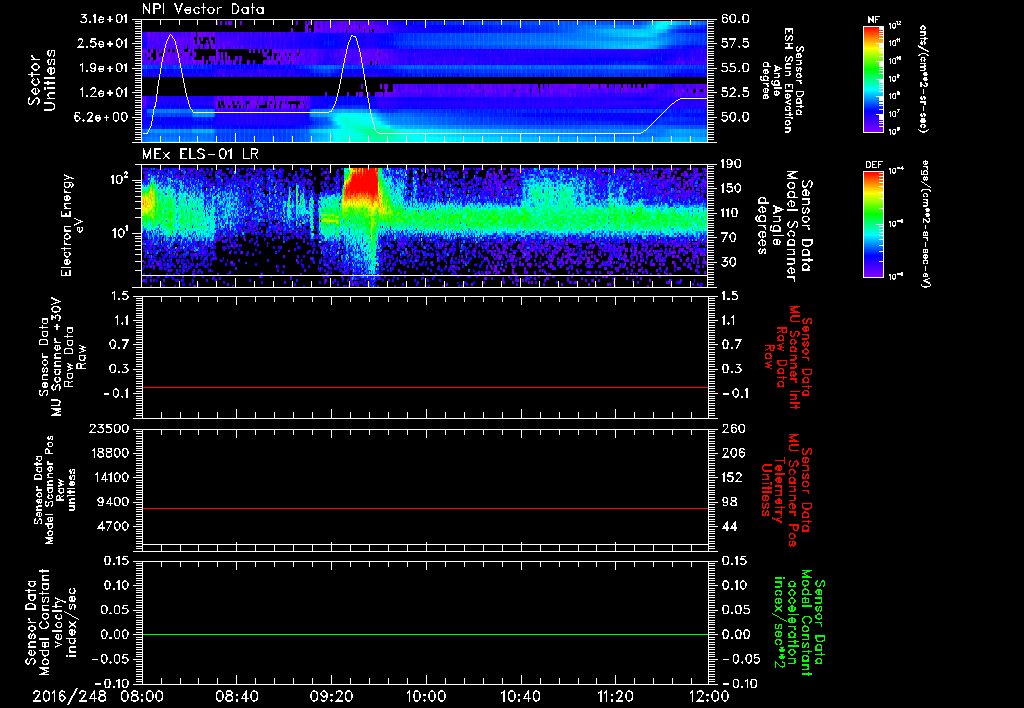Click the 190 scanner angle tick value
1024x708 pixels.
pyautogui.click(x=733, y=164)
